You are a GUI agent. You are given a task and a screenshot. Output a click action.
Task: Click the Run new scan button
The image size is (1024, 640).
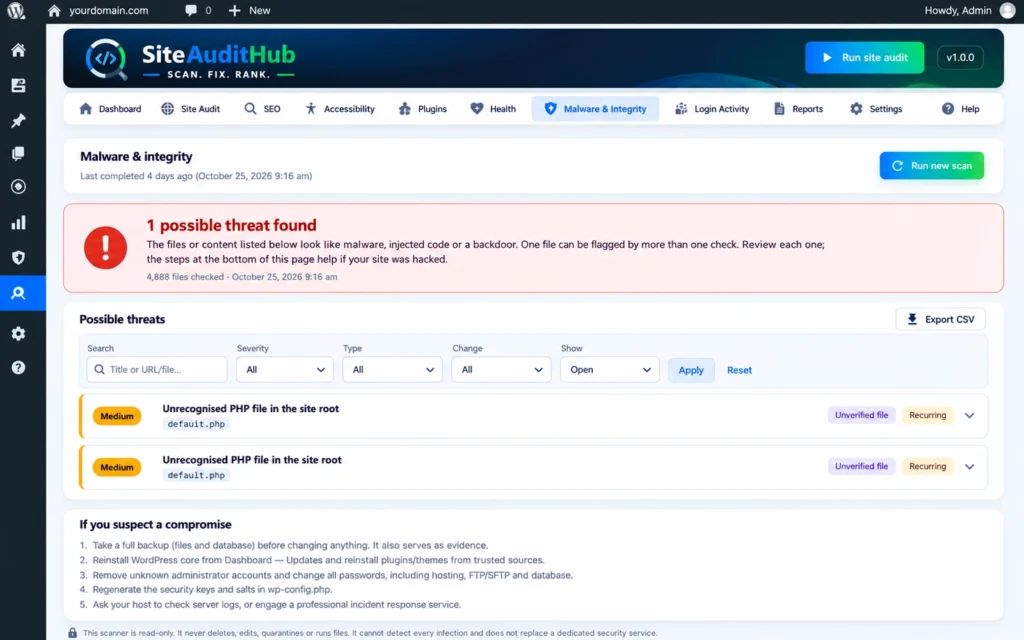point(931,165)
